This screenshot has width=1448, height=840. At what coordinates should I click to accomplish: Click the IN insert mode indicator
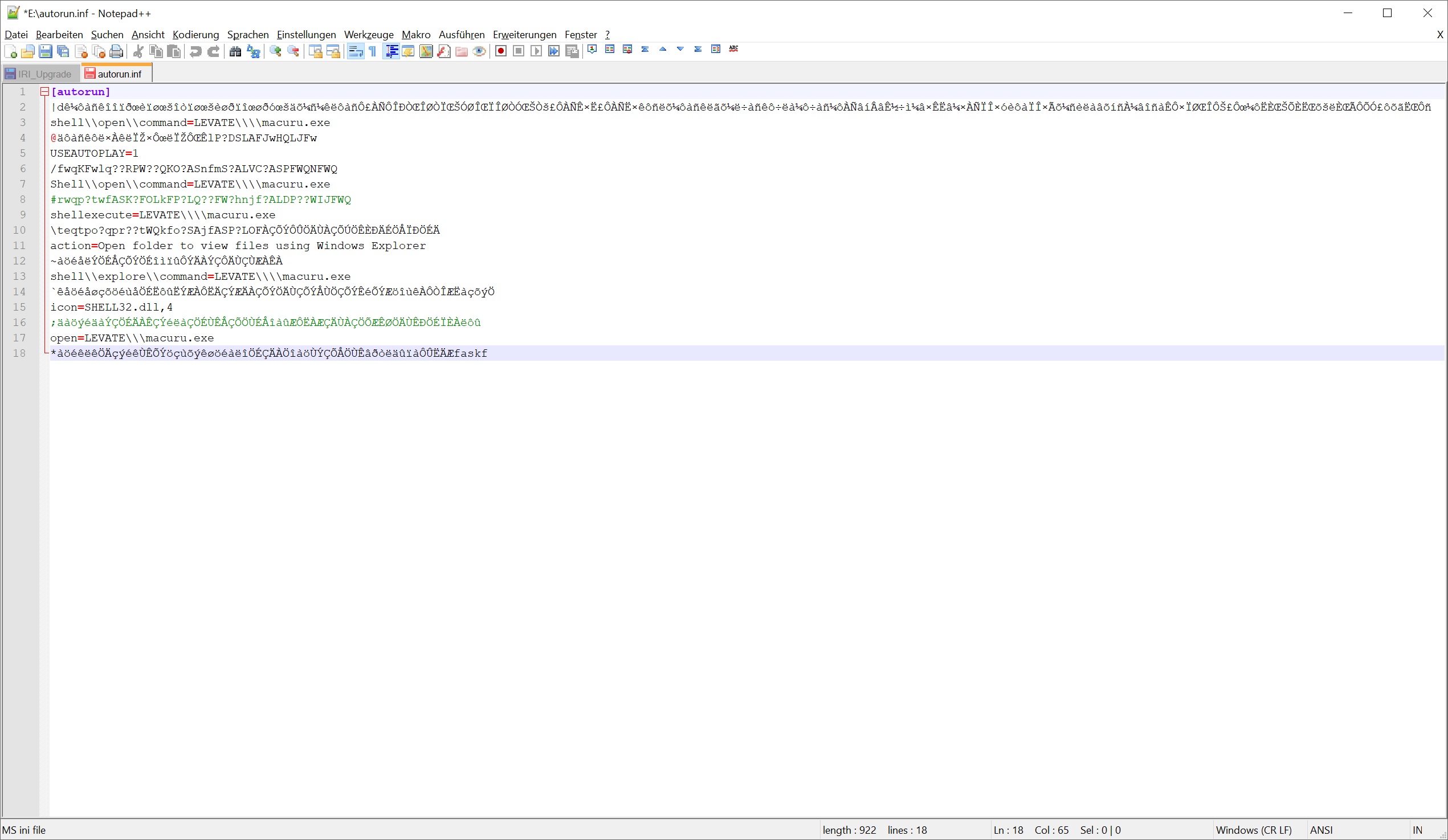point(1417,830)
